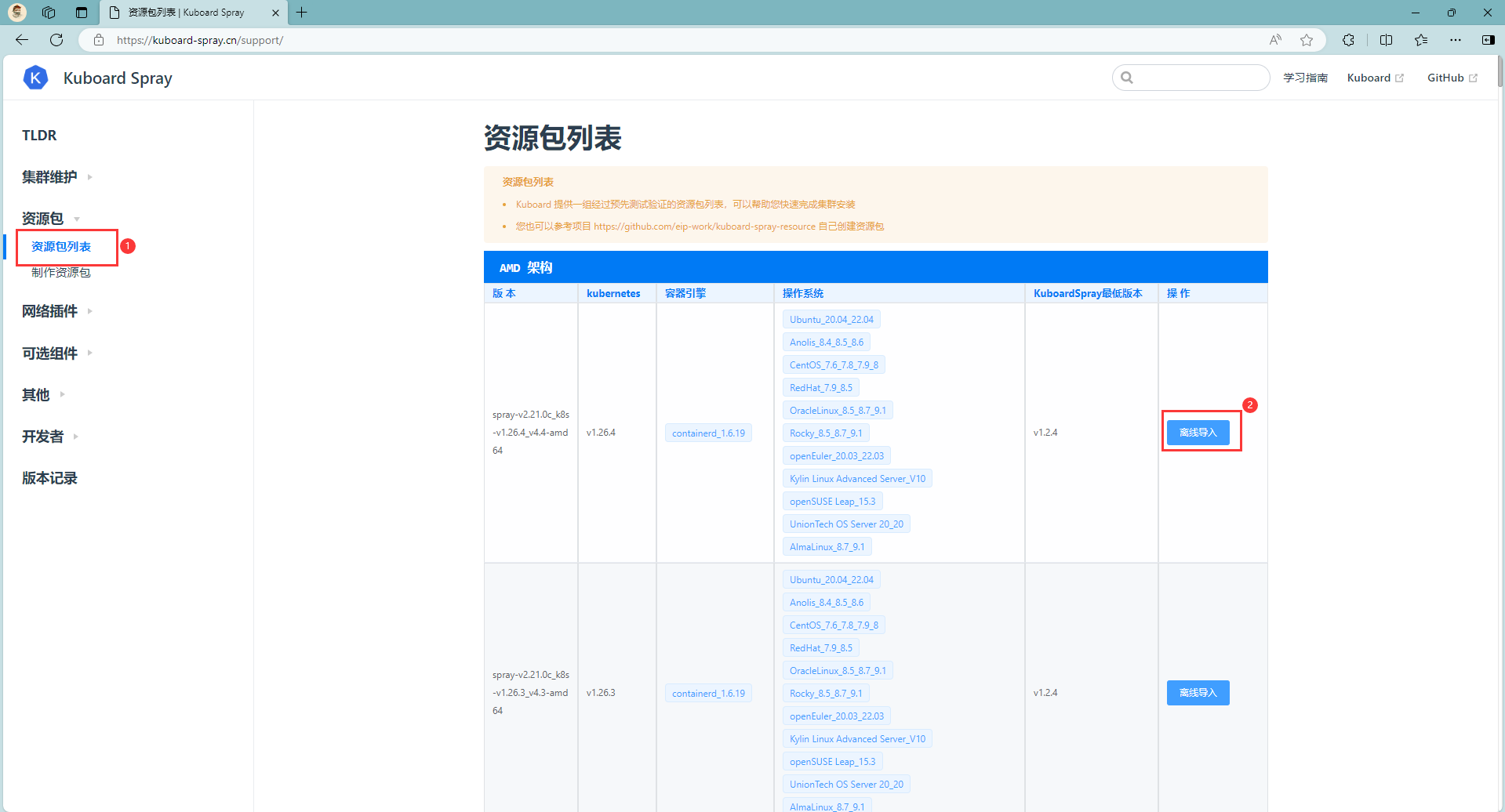1505x812 pixels.
Task: Expand the 网络插件 sidebar section
Action: click(50, 311)
